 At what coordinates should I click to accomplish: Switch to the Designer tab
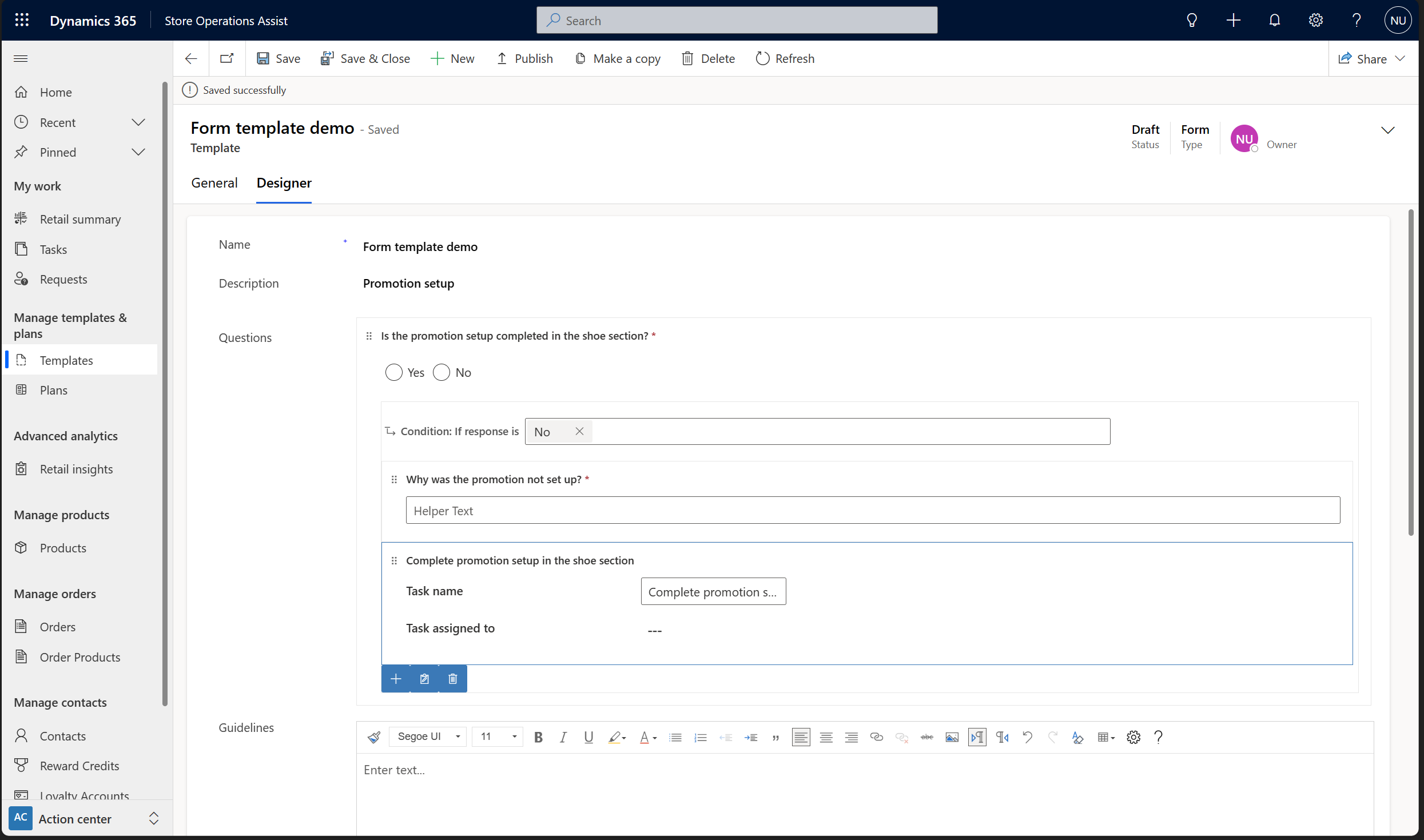point(284,183)
